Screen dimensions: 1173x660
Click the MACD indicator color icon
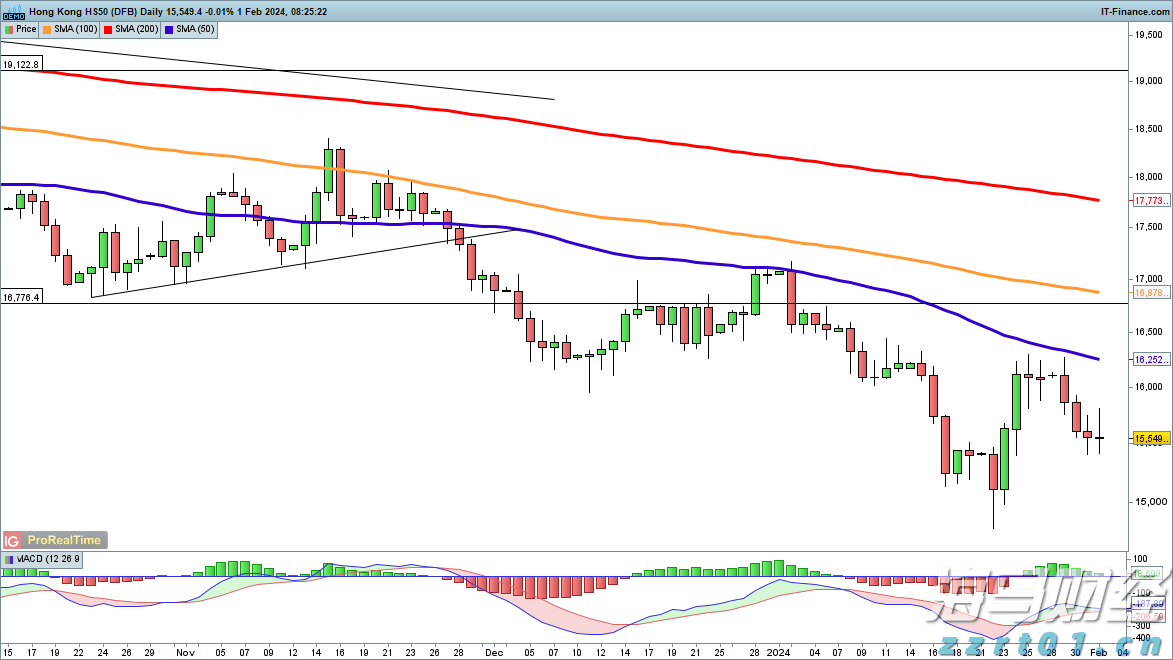9,559
